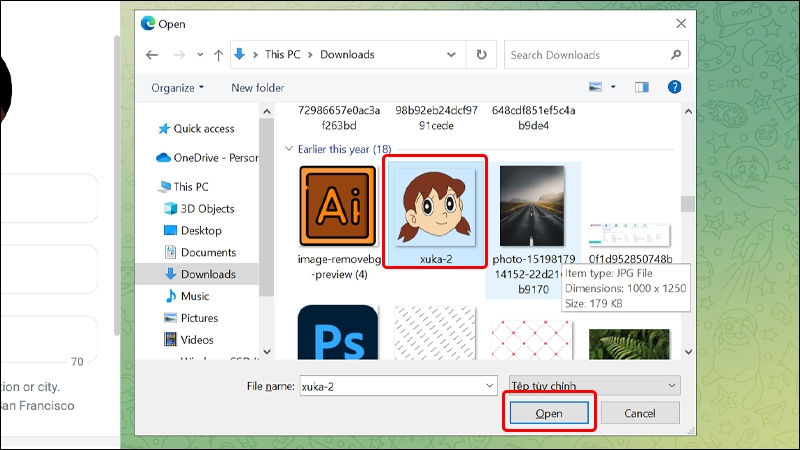Toggle the preview pane icon

coord(642,87)
